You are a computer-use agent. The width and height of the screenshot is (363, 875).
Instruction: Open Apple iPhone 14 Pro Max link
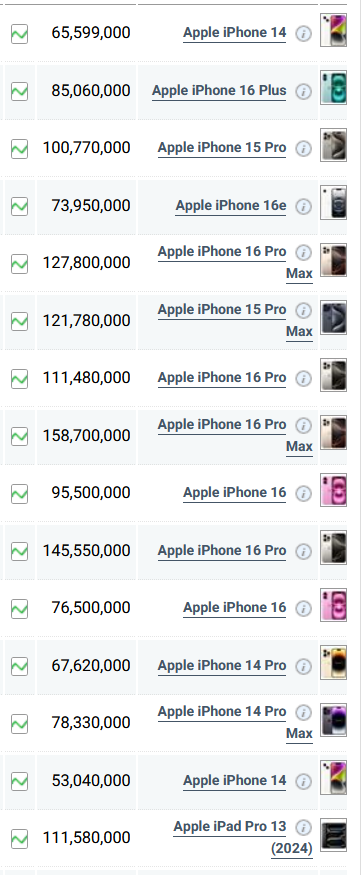[235, 722]
